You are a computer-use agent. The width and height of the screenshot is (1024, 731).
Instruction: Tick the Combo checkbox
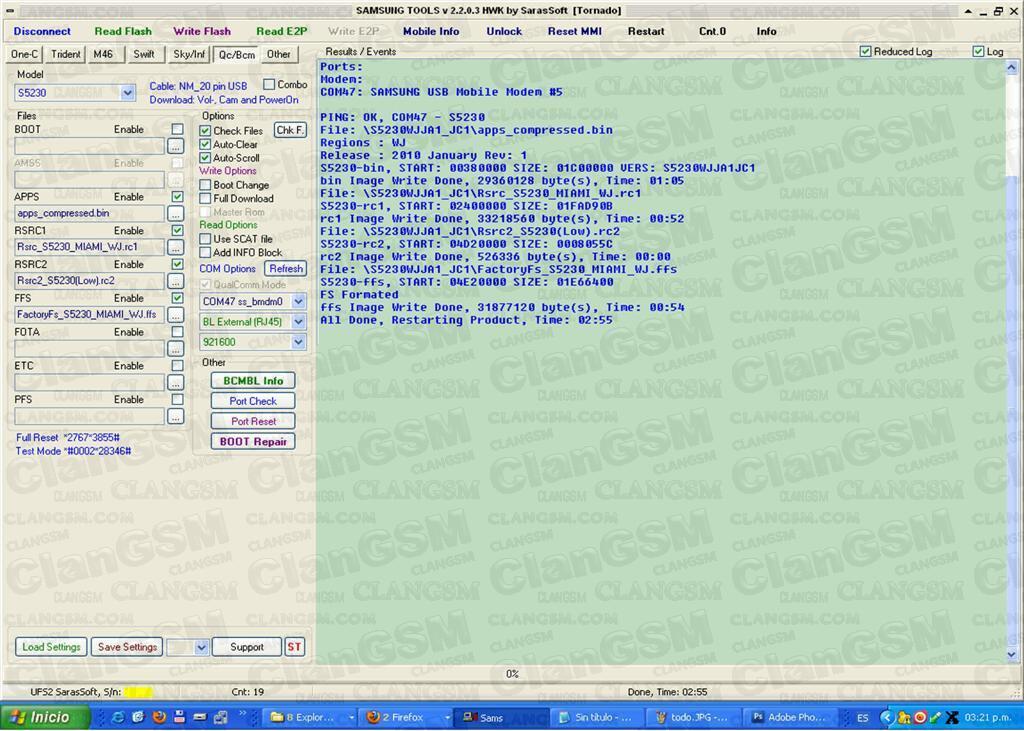268,84
